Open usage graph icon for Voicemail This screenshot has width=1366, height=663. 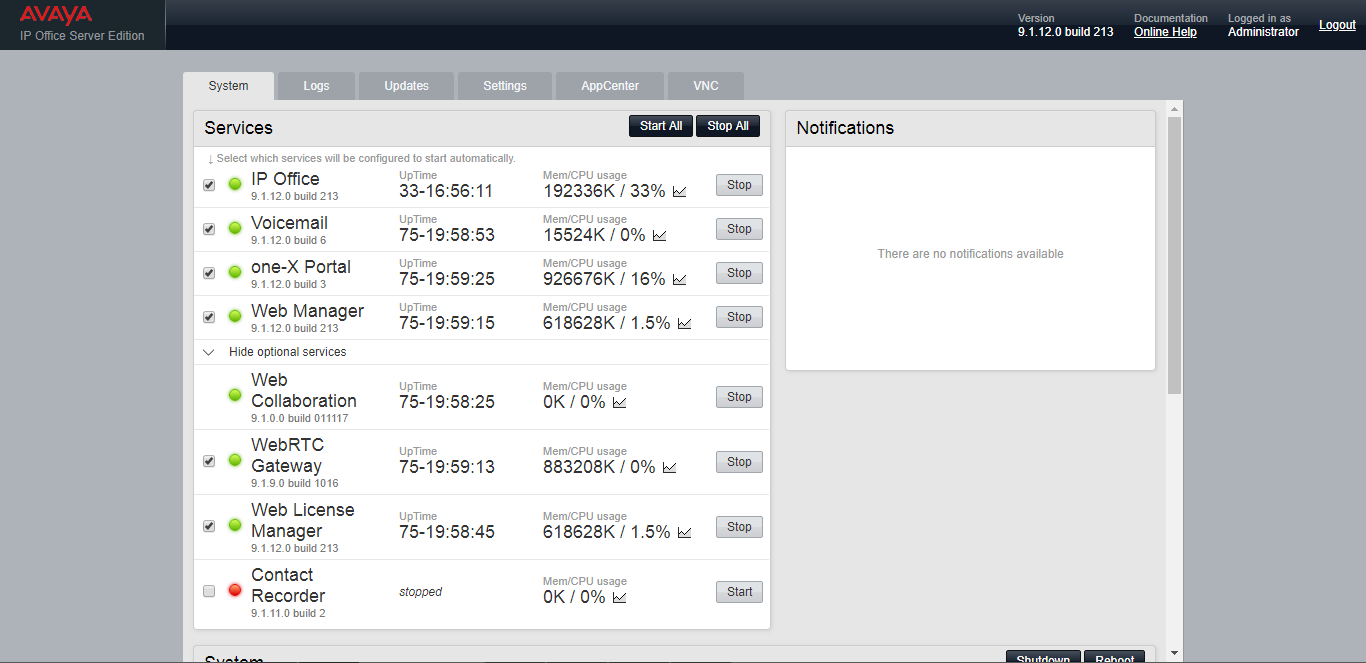click(659, 235)
